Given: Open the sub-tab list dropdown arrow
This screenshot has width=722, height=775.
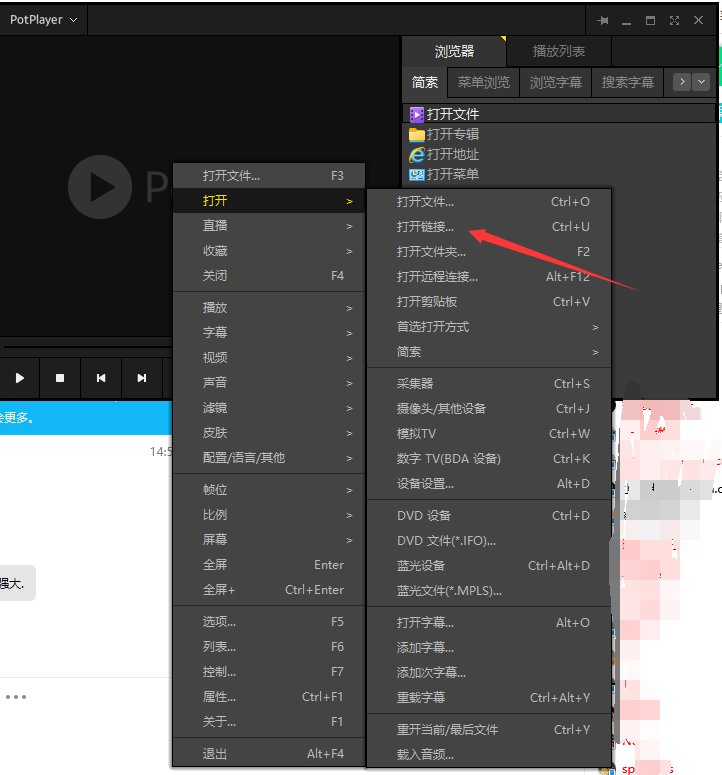Looking at the screenshot, I should (x=701, y=82).
